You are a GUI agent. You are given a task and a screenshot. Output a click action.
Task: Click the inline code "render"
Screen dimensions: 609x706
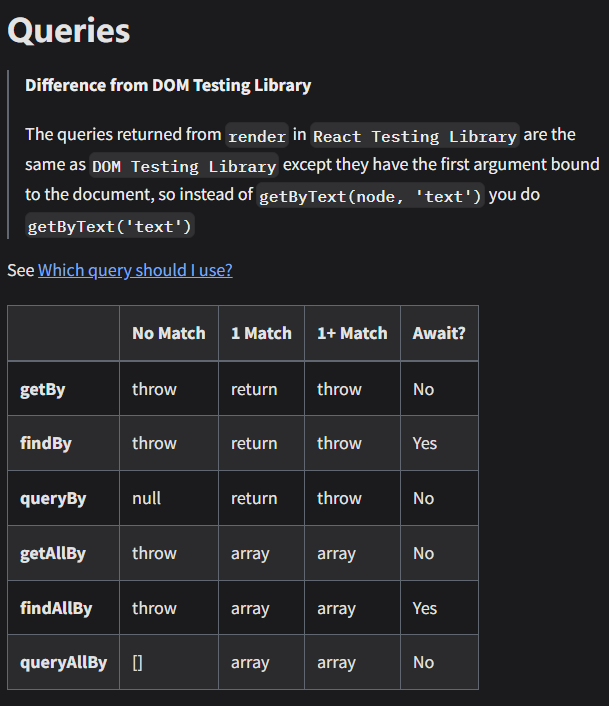pyautogui.click(x=257, y=136)
